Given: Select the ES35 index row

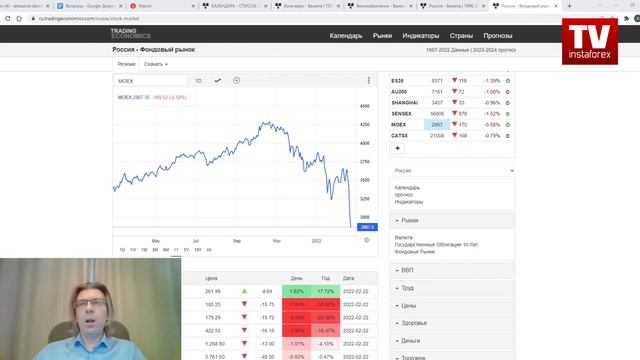Looking at the screenshot, I should [452, 81].
